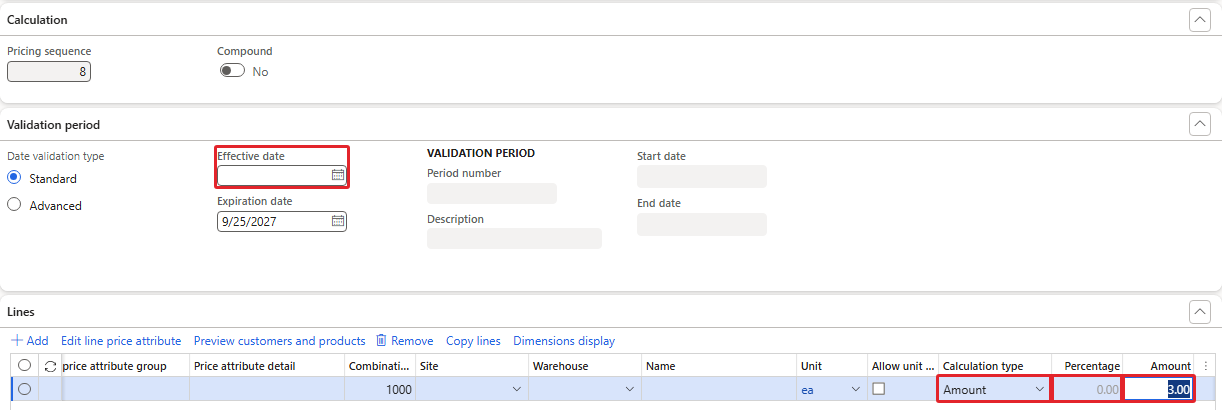Click the Name cell in the row
Screen dimensions: 1222x410
pyautogui.click(x=719, y=390)
